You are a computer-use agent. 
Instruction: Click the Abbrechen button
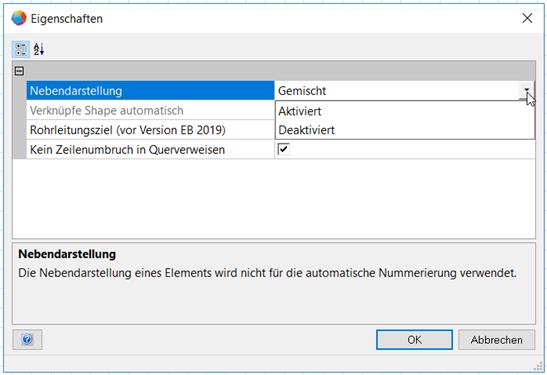[496, 340]
